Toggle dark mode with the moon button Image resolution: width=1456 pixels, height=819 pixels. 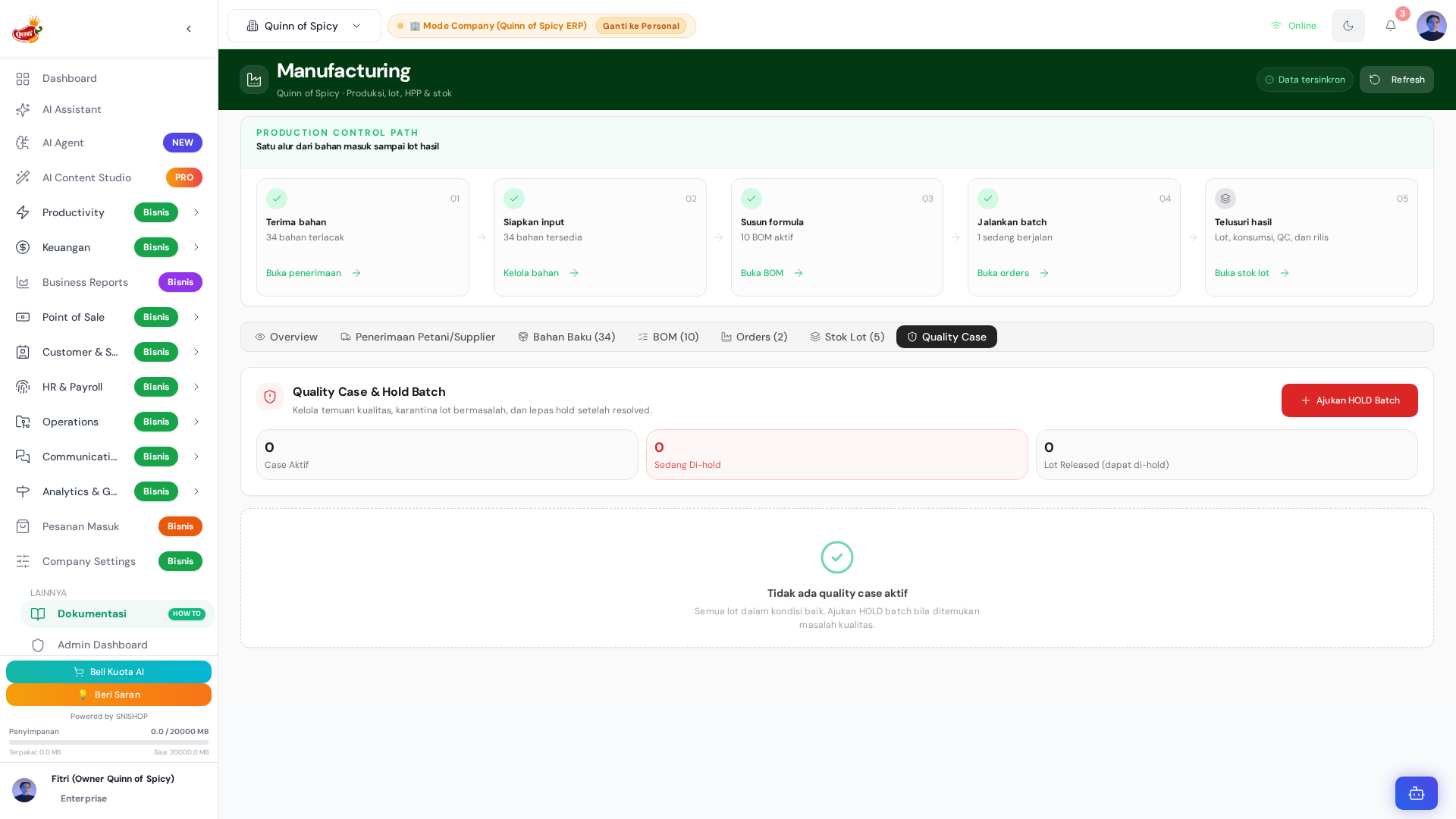pyautogui.click(x=1348, y=26)
